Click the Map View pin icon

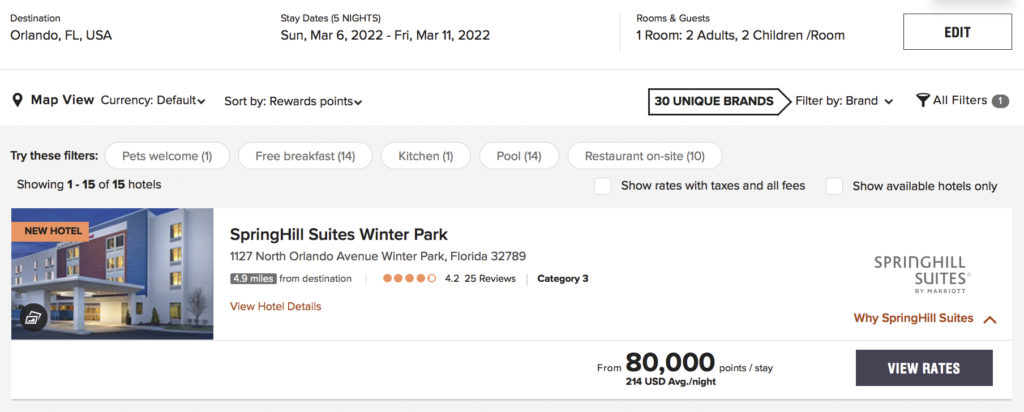[x=17, y=100]
